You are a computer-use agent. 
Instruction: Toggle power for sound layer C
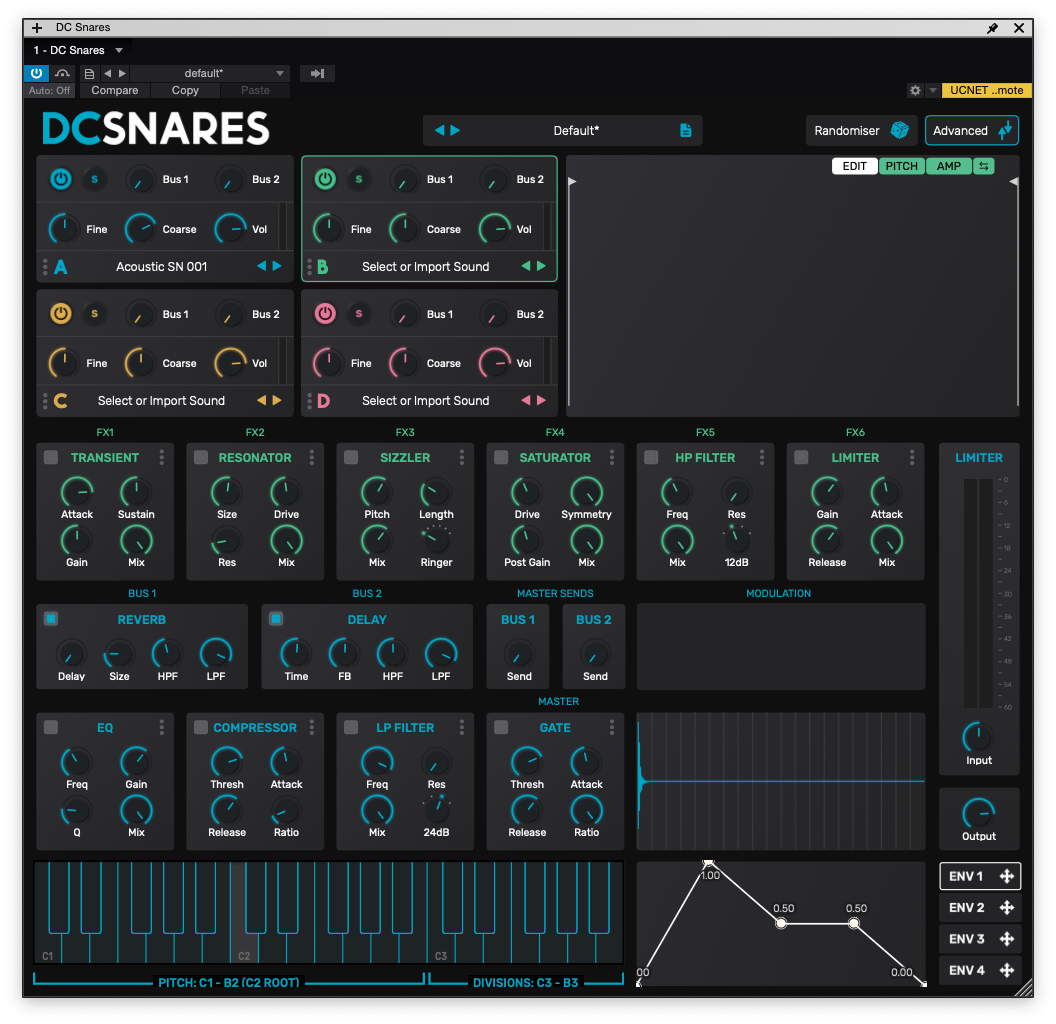point(61,314)
